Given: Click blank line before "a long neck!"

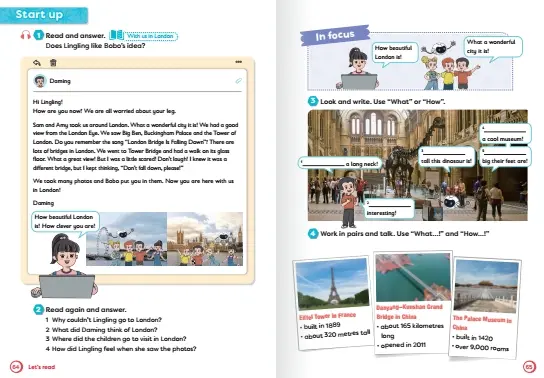Looking at the screenshot, I should click(x=323, y=165).
